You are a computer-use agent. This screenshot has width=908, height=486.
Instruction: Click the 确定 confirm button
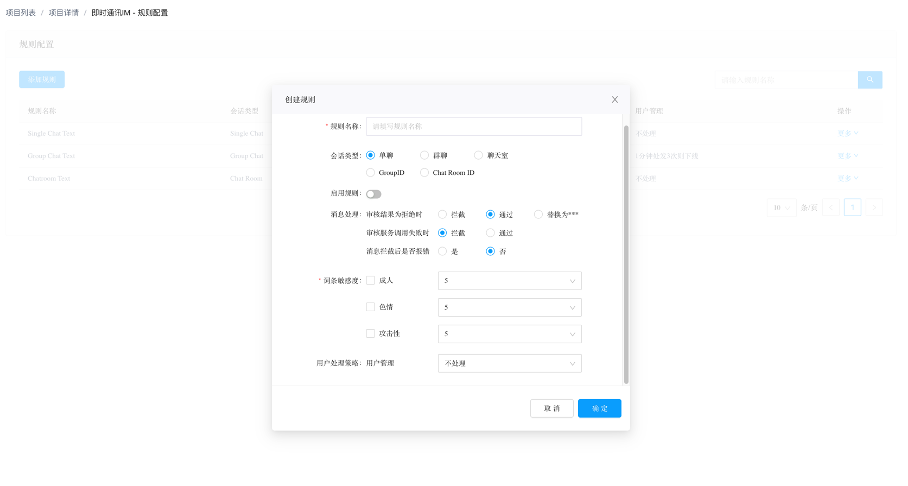pyautogui.click(x=599, y=408)
